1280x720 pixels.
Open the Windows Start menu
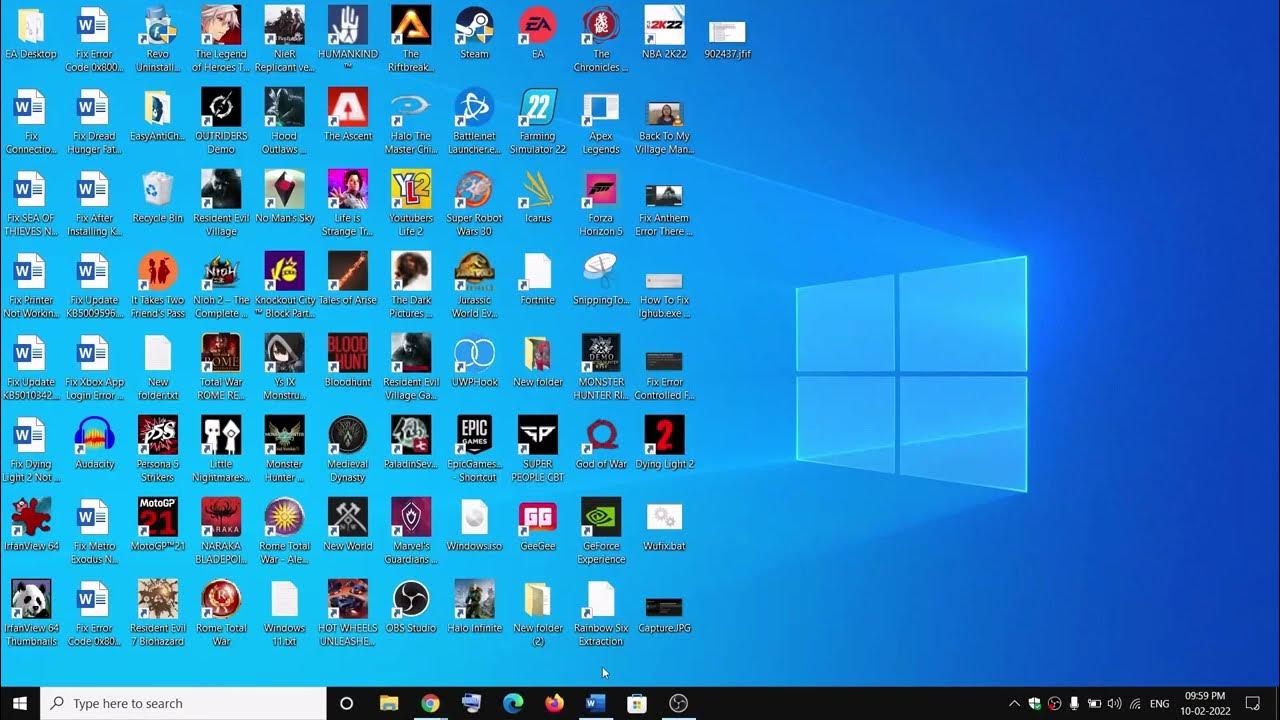click(x=20, y=703)
